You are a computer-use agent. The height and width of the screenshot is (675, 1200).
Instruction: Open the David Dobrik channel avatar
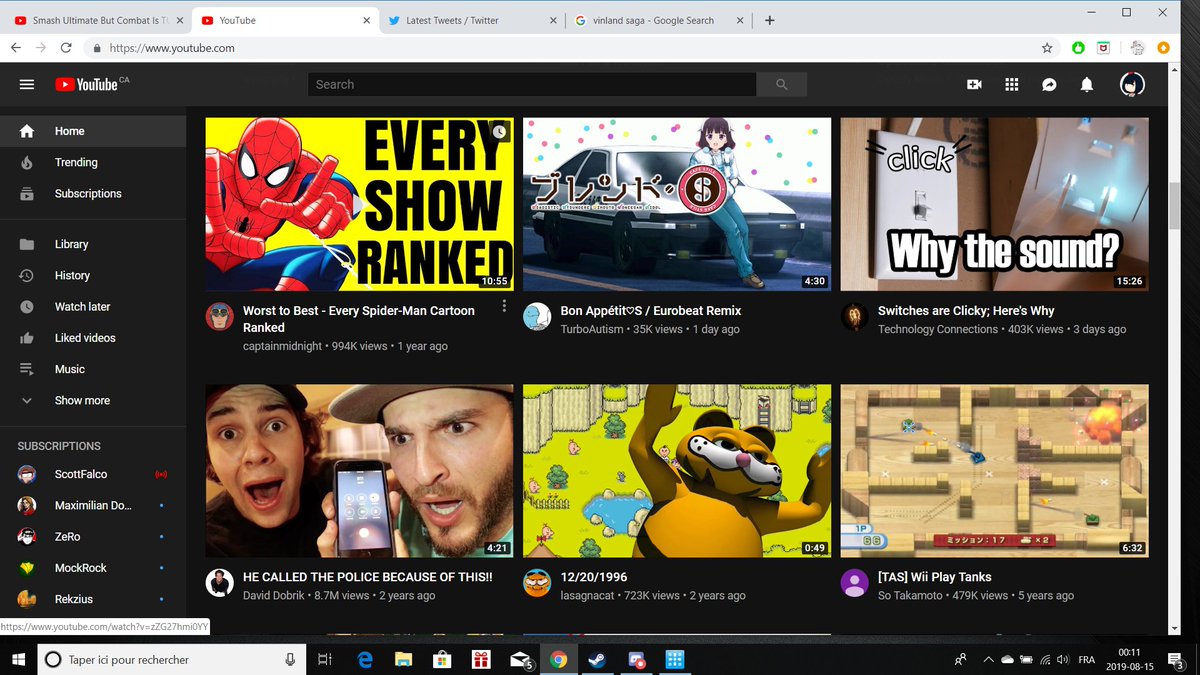[x=220, y=583]
